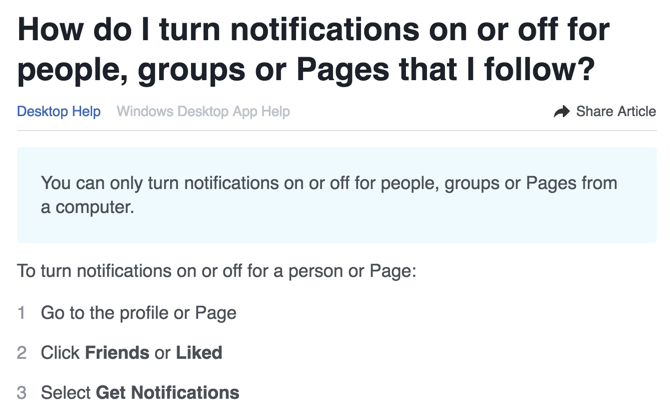Click the word Select in step 3
Image resolution: width=670 pixels, height=415 pixels.
click(66, 393)
